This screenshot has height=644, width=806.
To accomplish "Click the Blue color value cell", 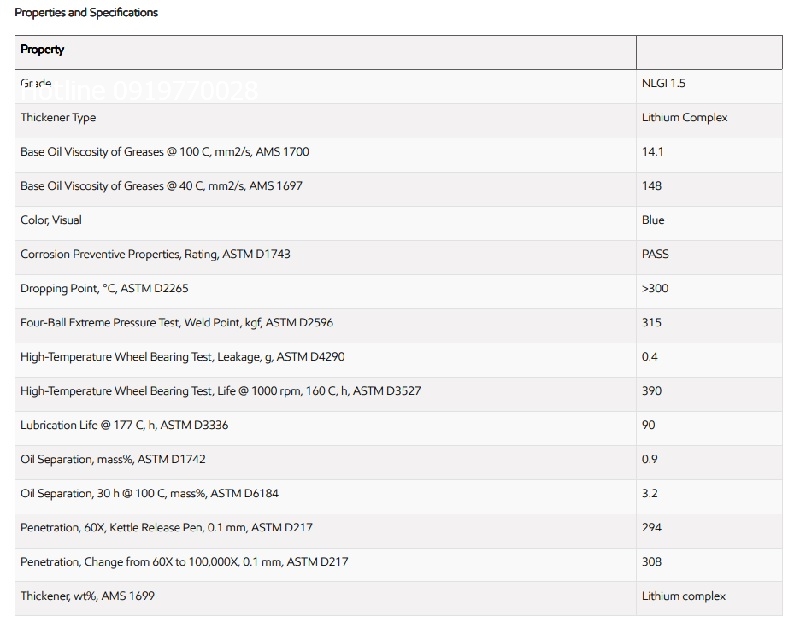I will click(x=653, y=220).
